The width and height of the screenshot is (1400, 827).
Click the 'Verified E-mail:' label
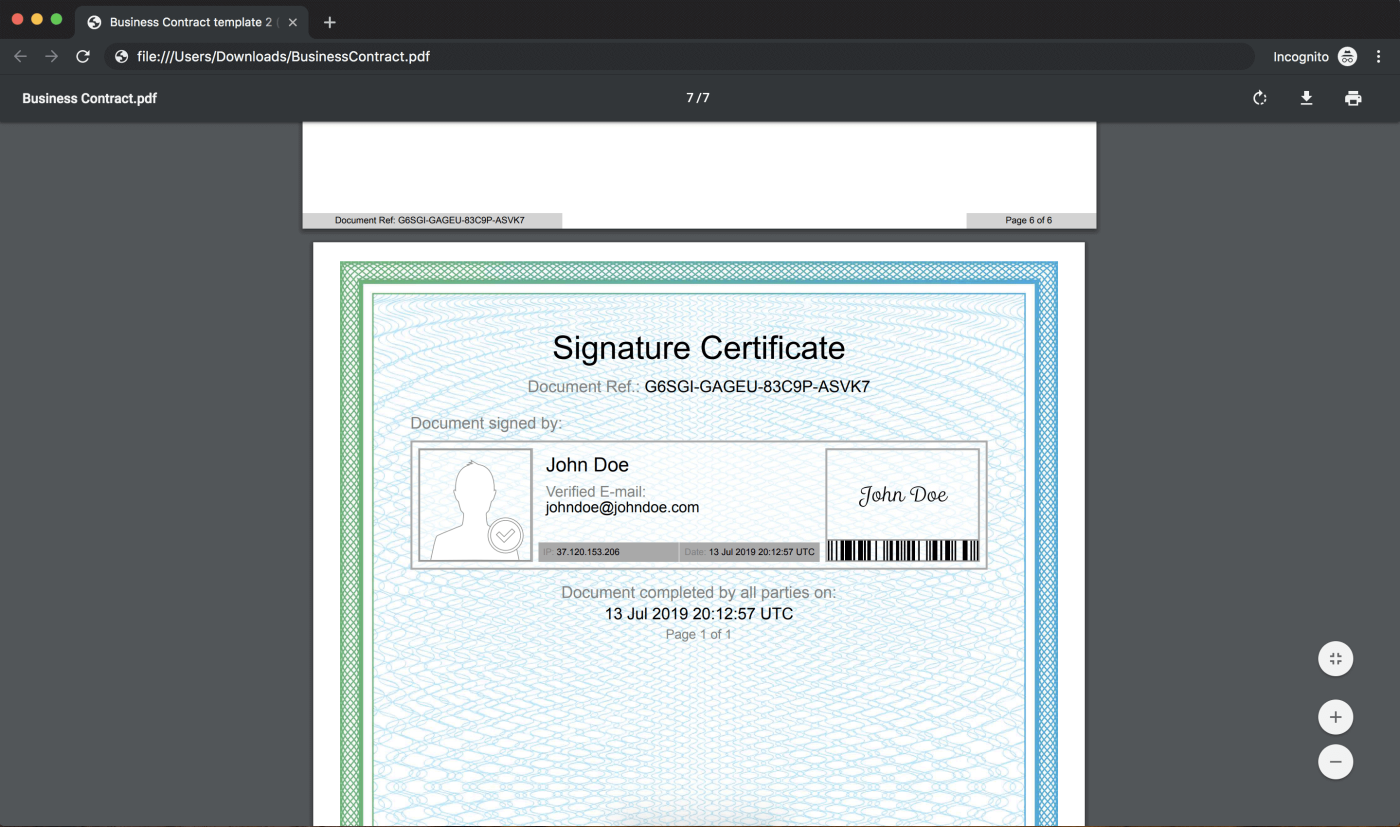point(596,492)
